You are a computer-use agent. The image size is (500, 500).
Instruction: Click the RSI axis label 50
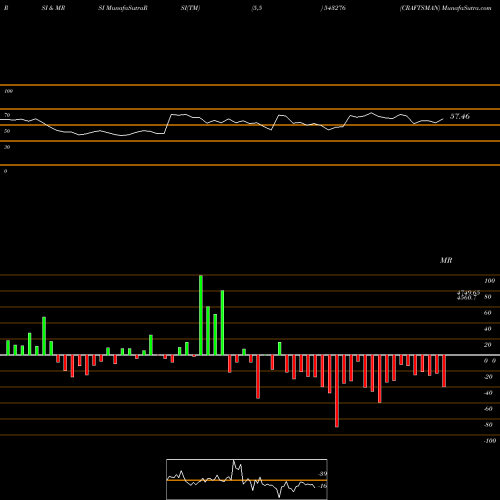tap(7, 131)
